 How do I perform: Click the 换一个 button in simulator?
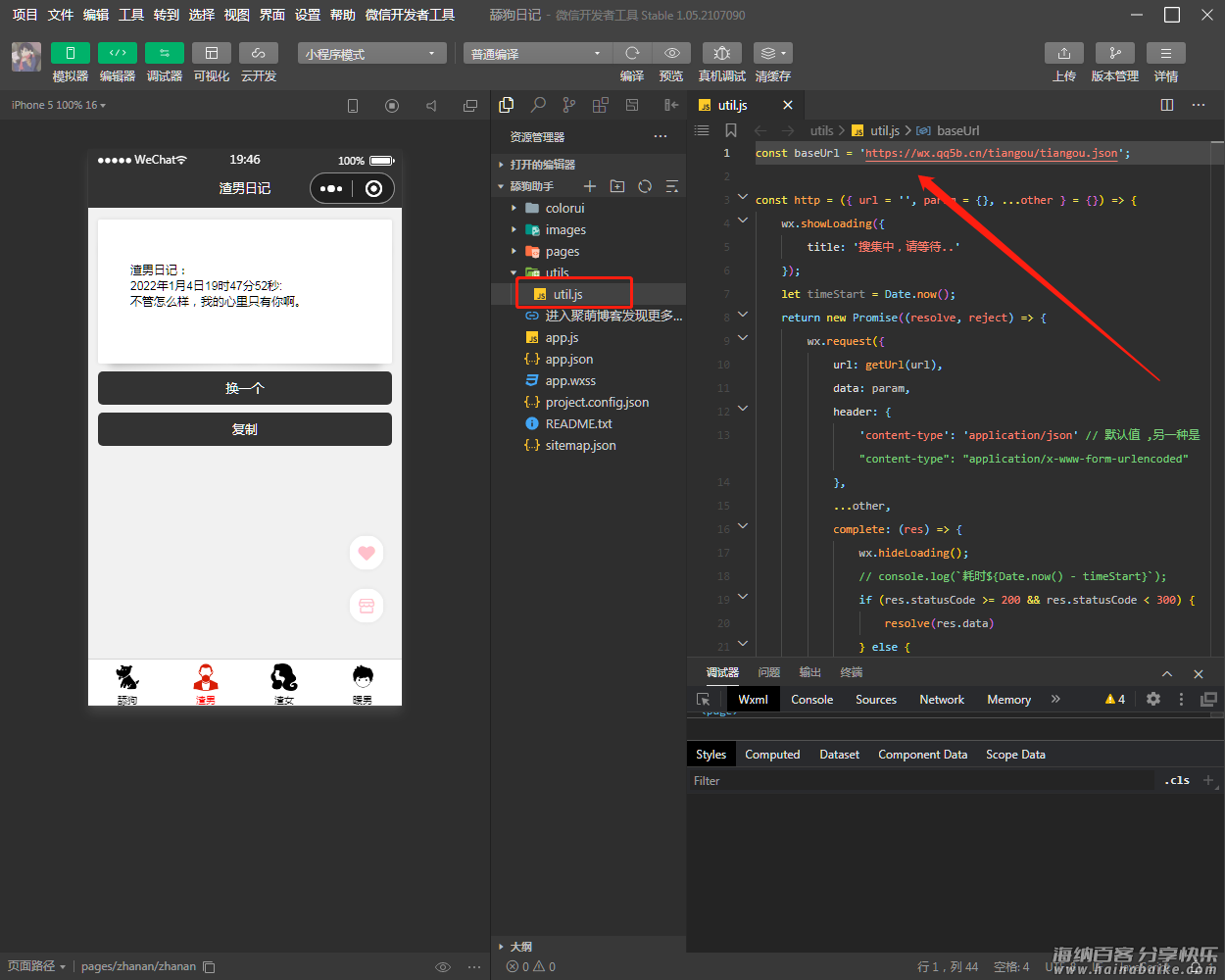tap(245, 388)
